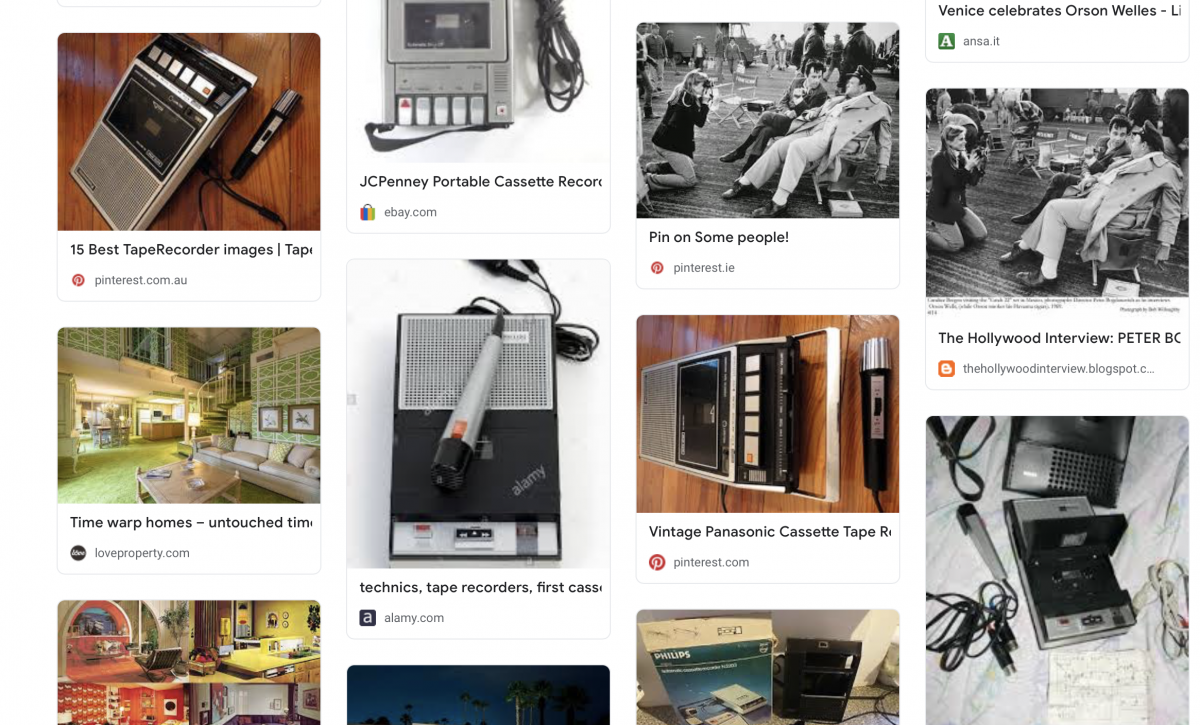Open 'technics, tape recorders, first cassette' title

481,587
